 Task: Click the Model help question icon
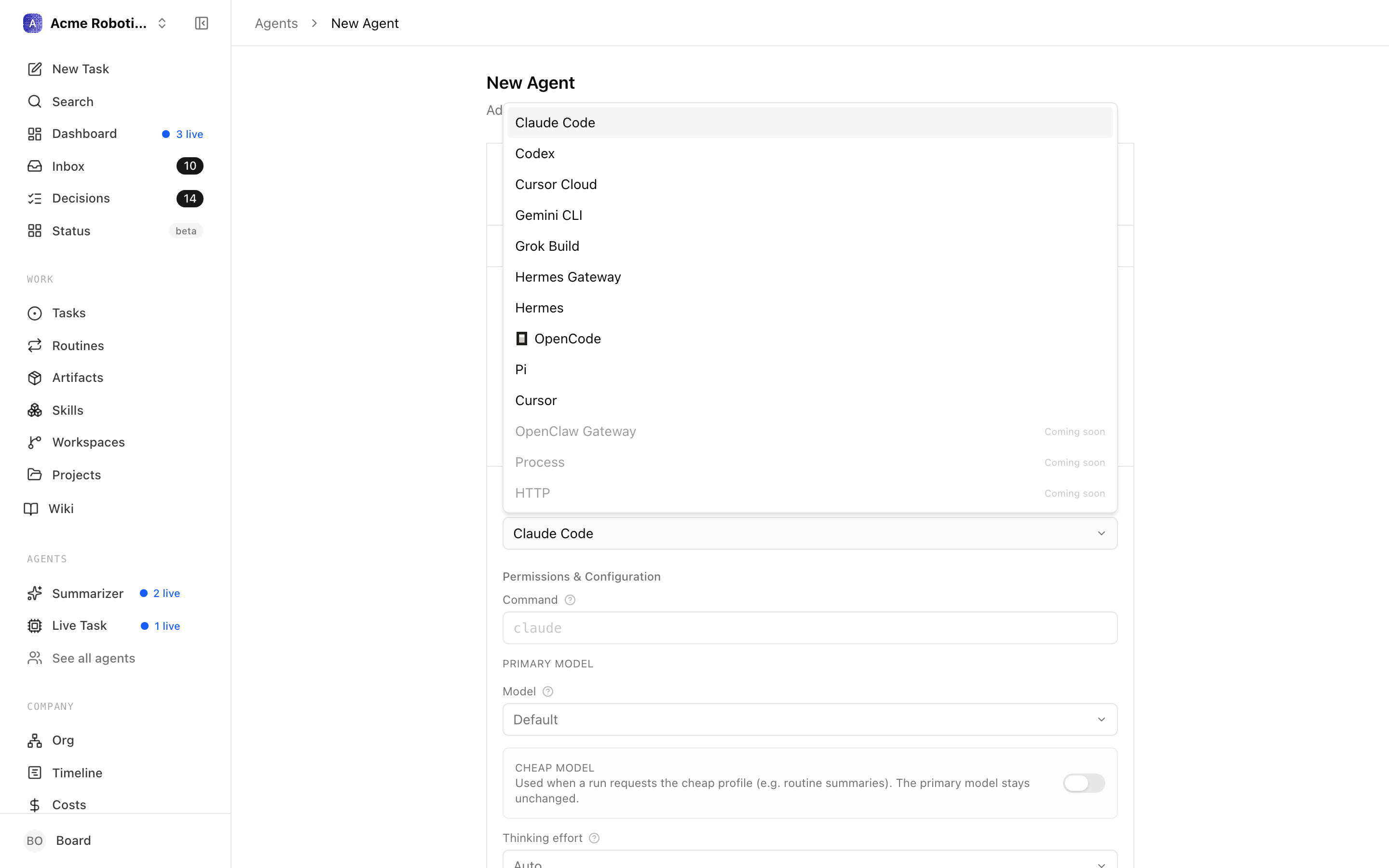coord(548,692)
